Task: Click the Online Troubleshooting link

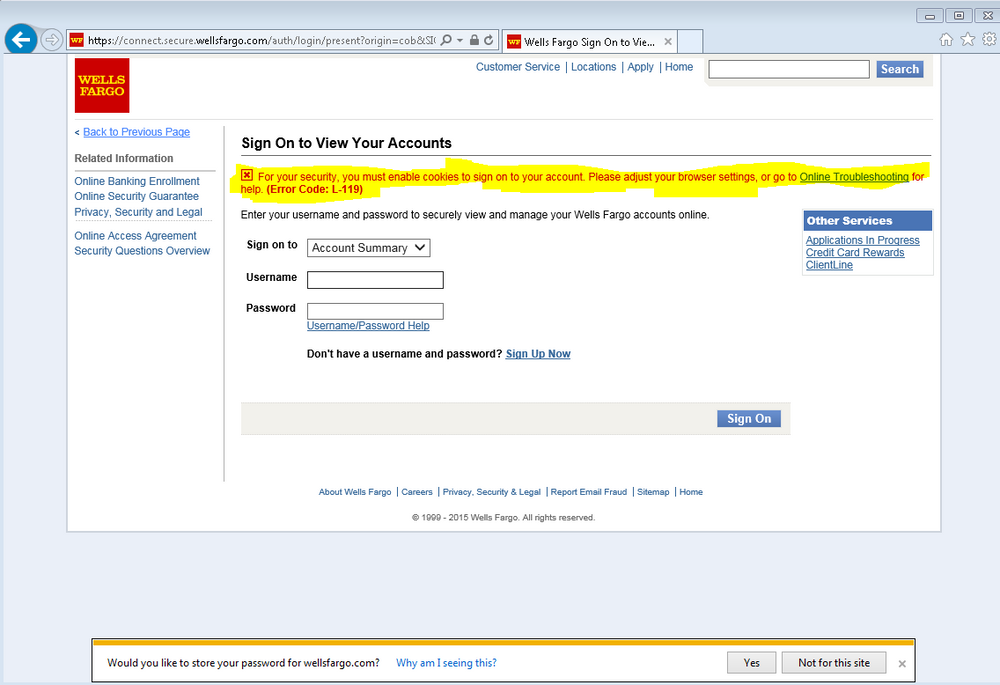Action: (854, 177)
